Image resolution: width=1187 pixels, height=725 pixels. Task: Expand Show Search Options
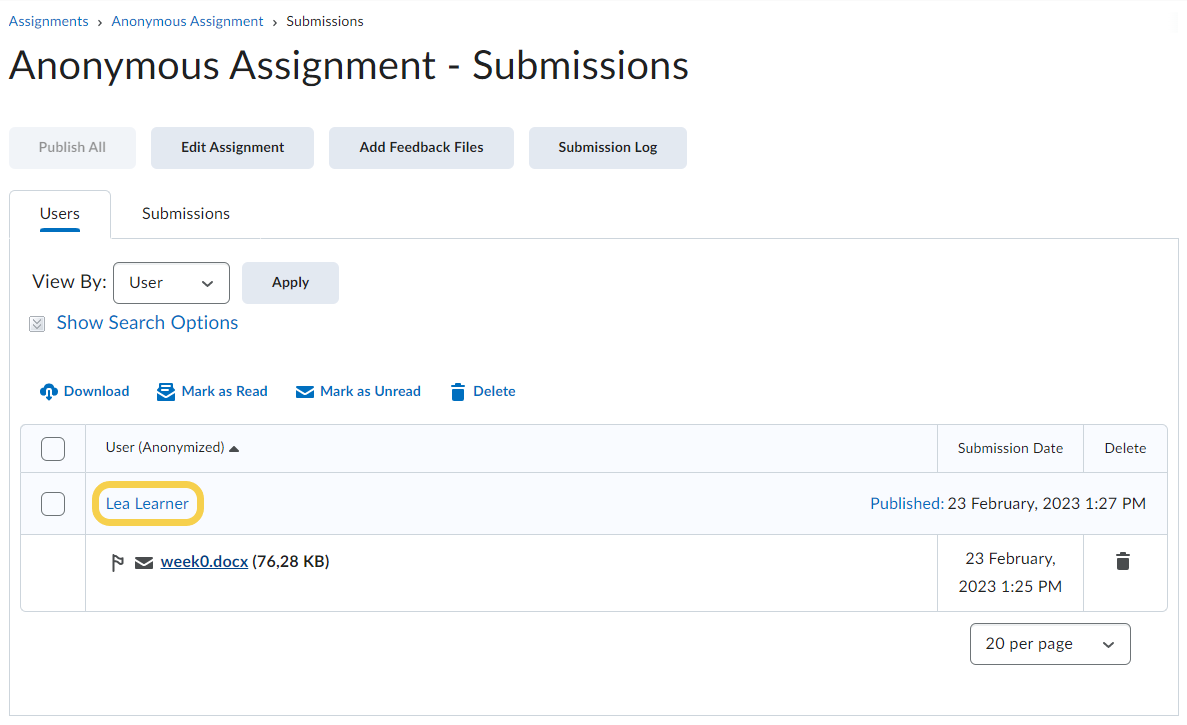click(147, 323)
